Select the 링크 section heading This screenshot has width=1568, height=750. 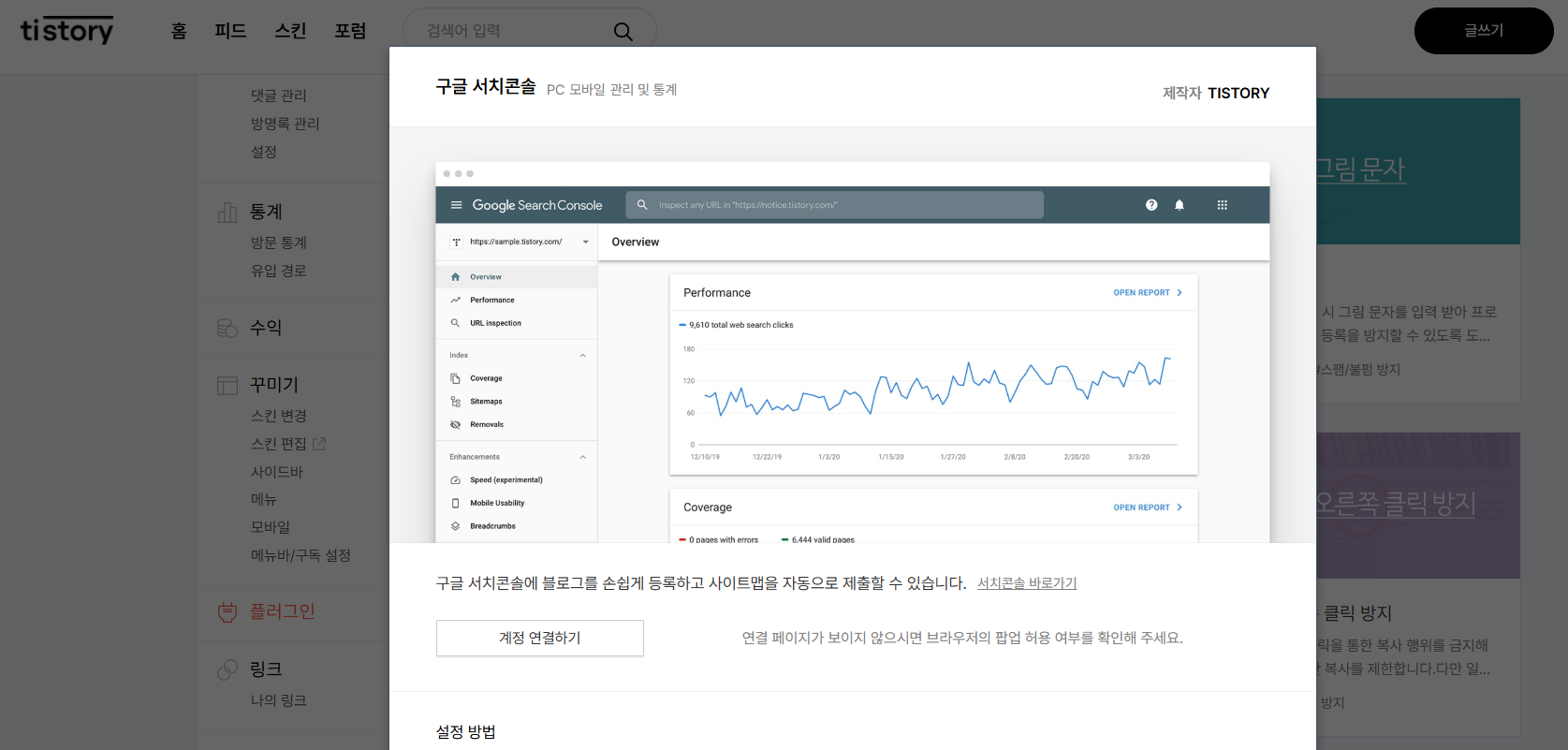tap(266, 669)
